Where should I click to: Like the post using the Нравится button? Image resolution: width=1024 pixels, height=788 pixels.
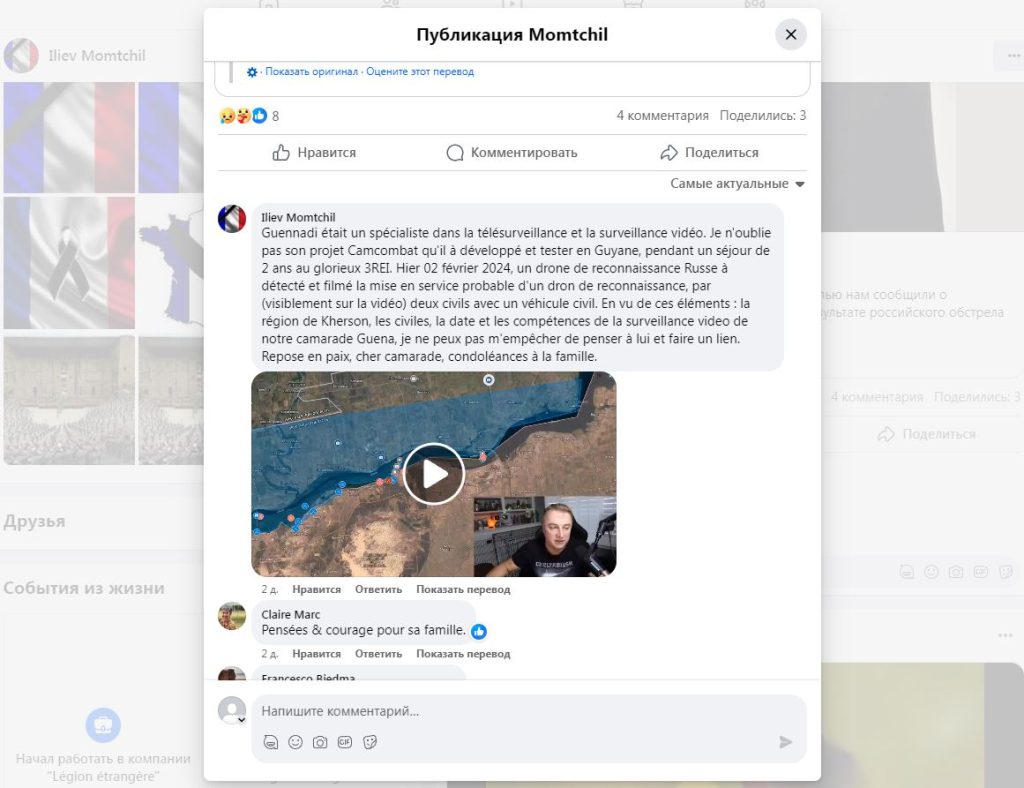pyautogui.click(x=316, y=152)
